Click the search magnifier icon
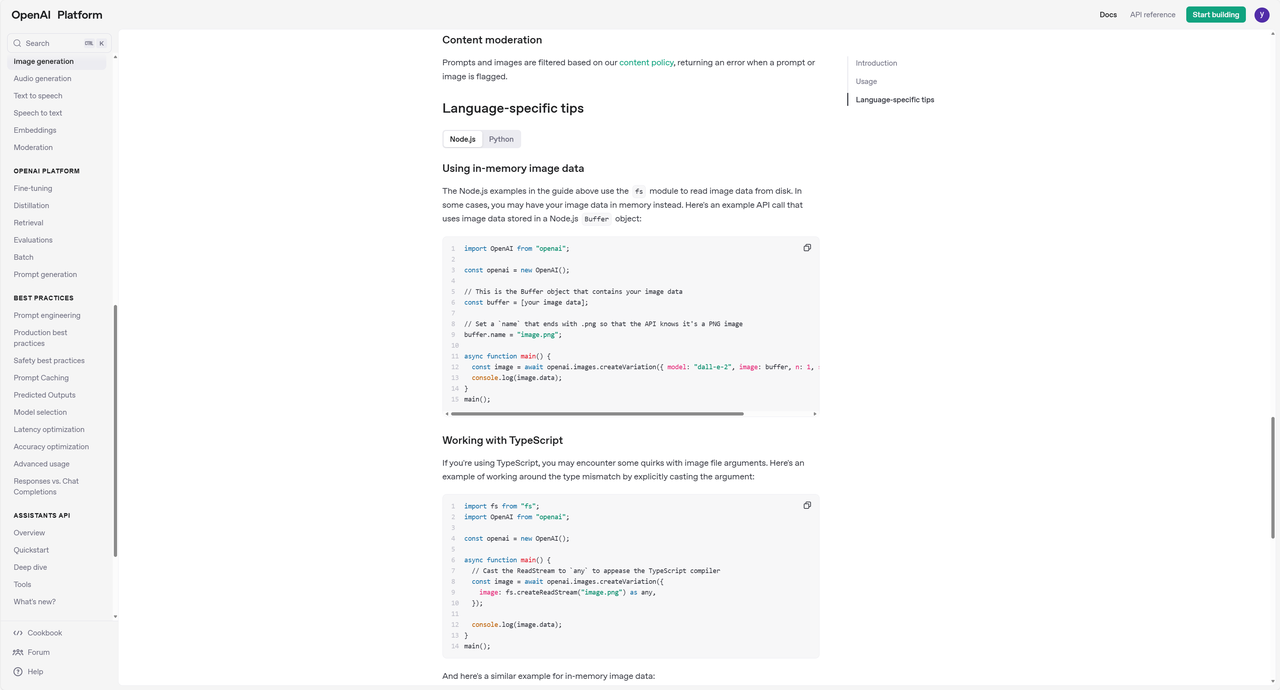The width and height of the screenshot is (1280, 690). tap(18, 43)
